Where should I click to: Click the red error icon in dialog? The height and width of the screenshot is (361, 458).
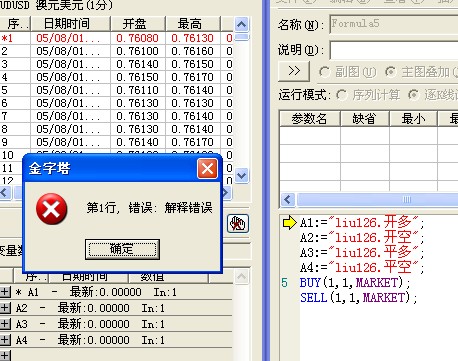coord(52,209)
